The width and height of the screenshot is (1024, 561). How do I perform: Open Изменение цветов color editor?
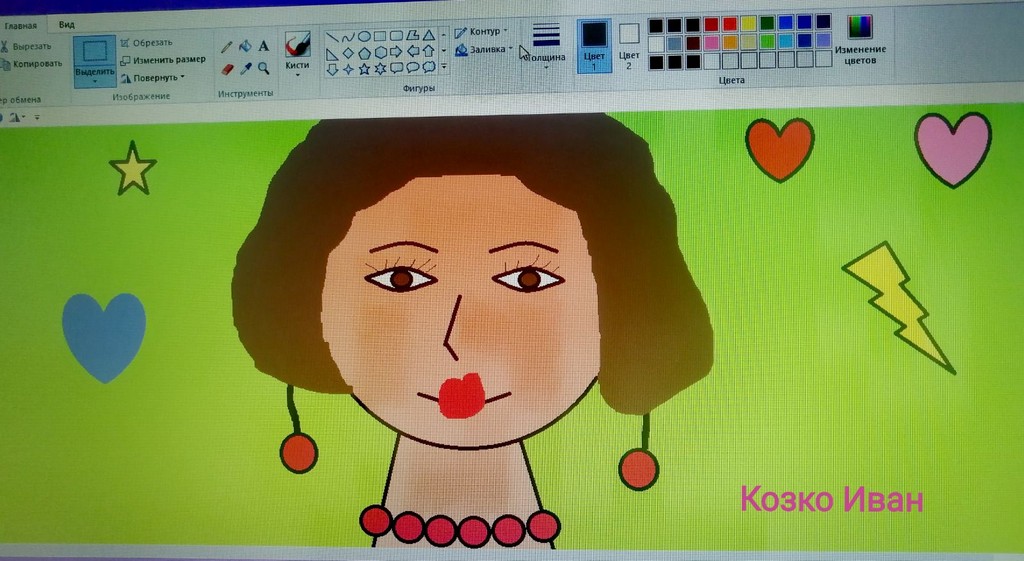859,40
